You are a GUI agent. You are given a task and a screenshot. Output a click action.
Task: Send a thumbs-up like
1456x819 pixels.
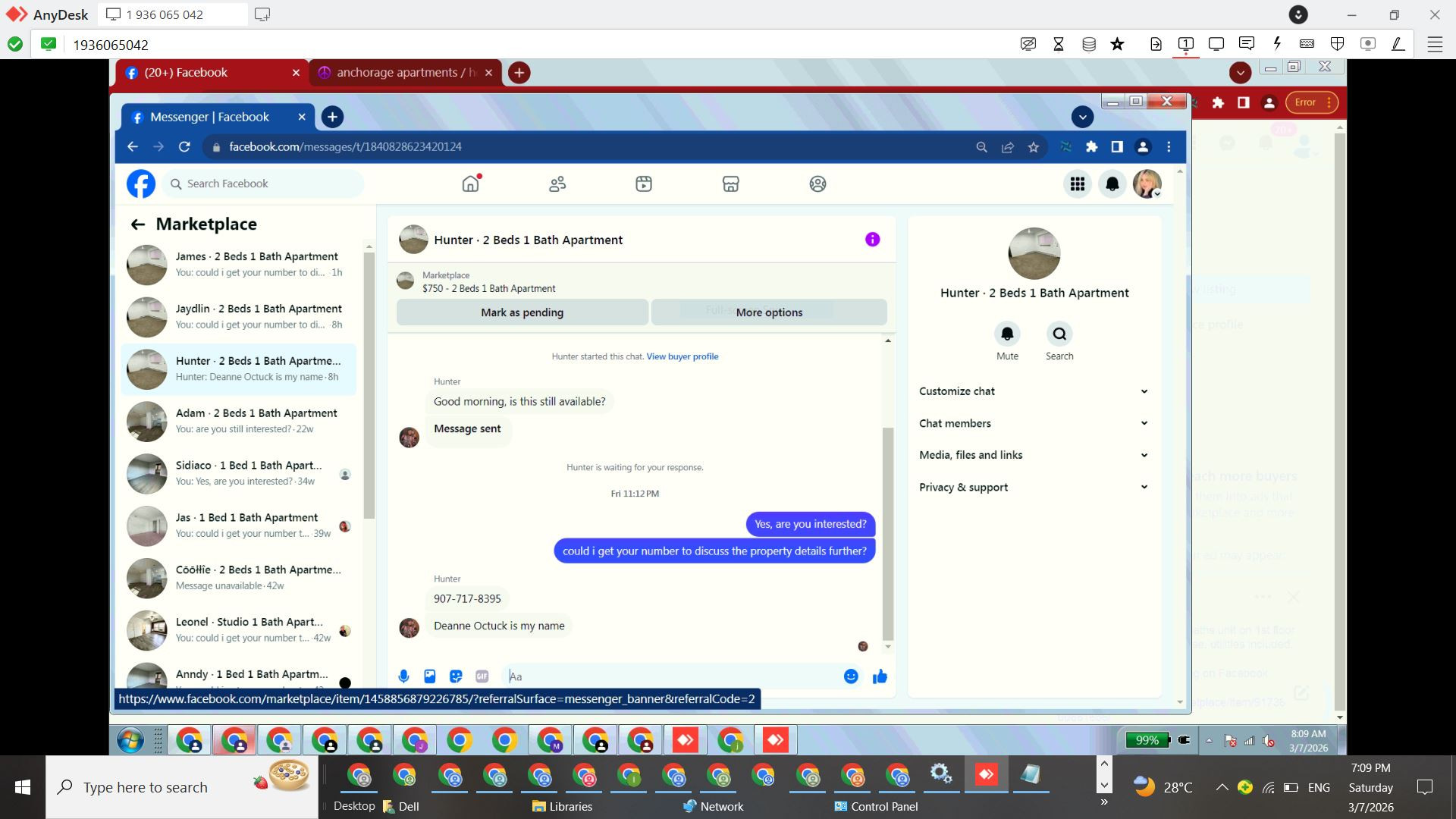(880, 676)
